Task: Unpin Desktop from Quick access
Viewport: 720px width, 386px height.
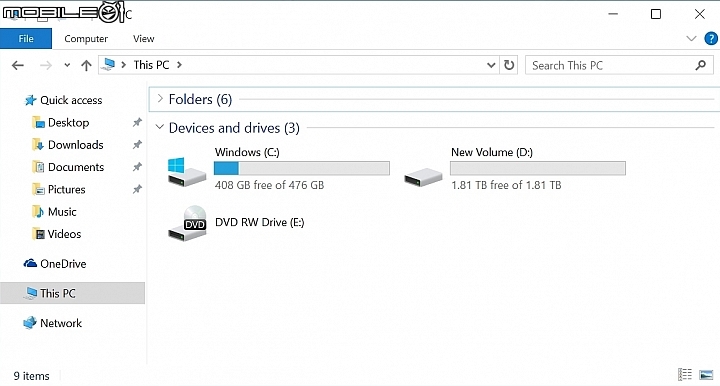Action: [x=137, y=123]
